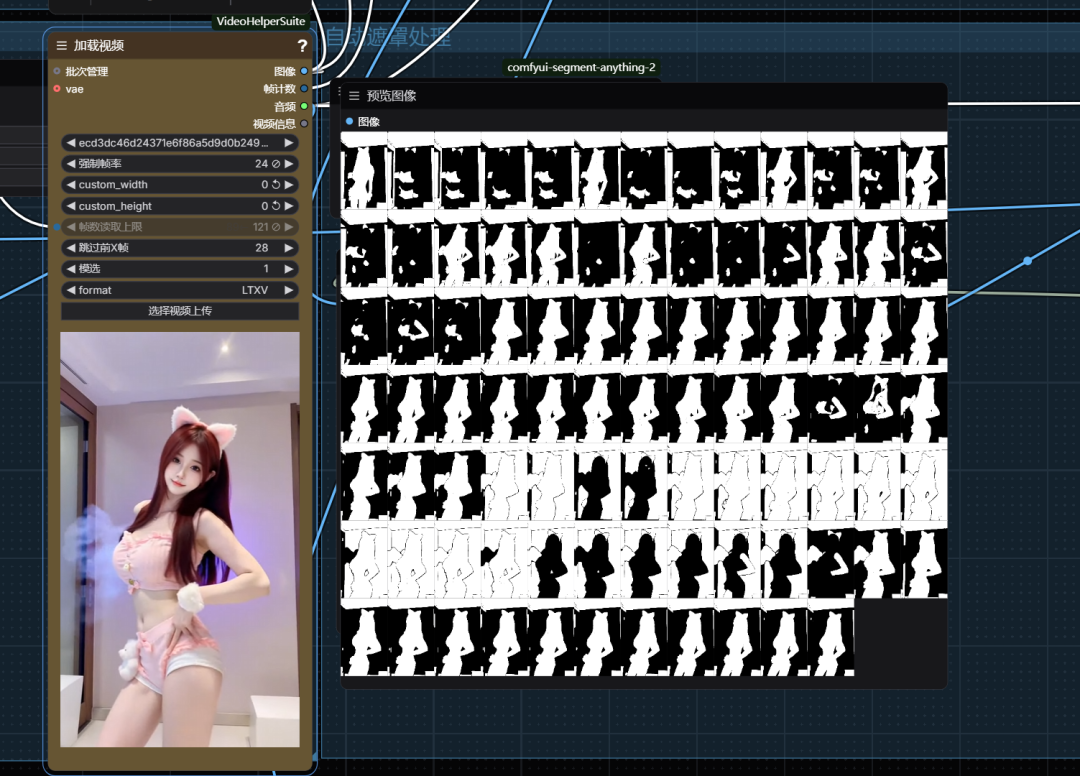Click the 跳过前X帧 value 28
The image size is (1080, 776).
click(261, 248)
